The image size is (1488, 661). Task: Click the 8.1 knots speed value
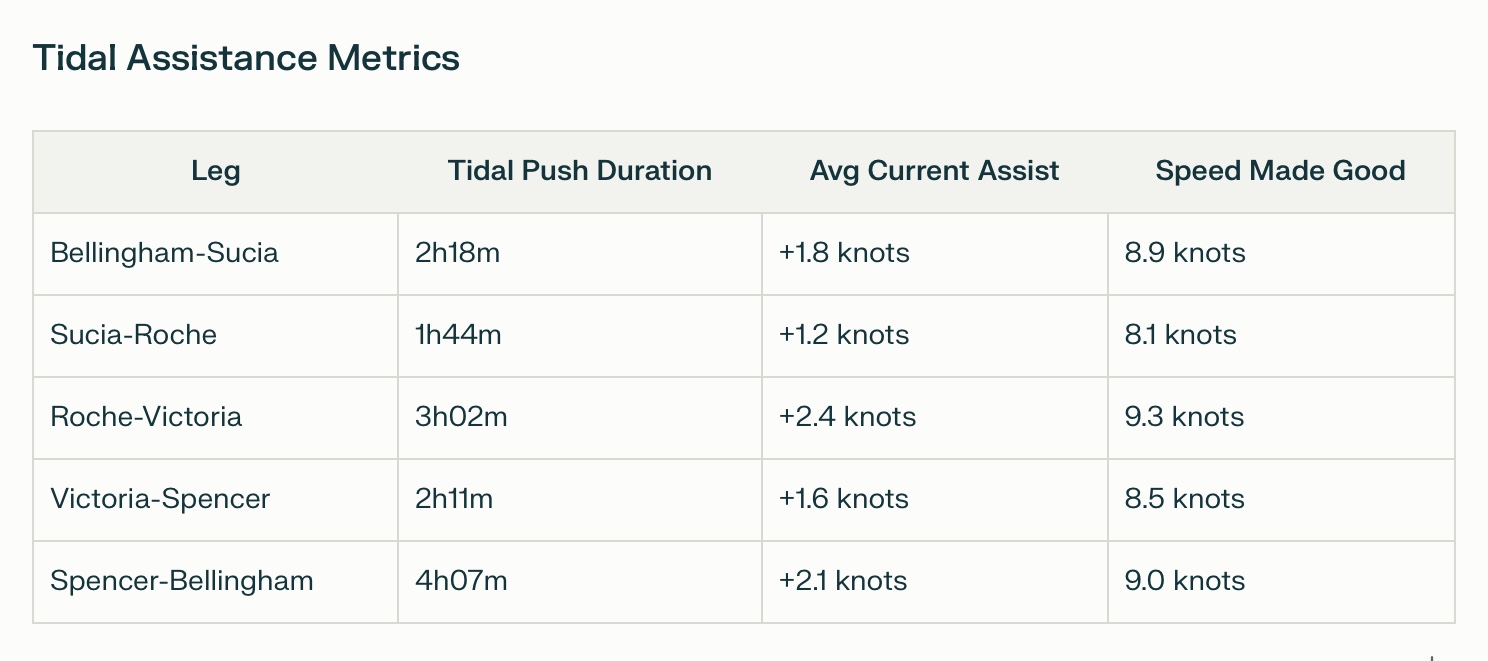[1180, 335]
